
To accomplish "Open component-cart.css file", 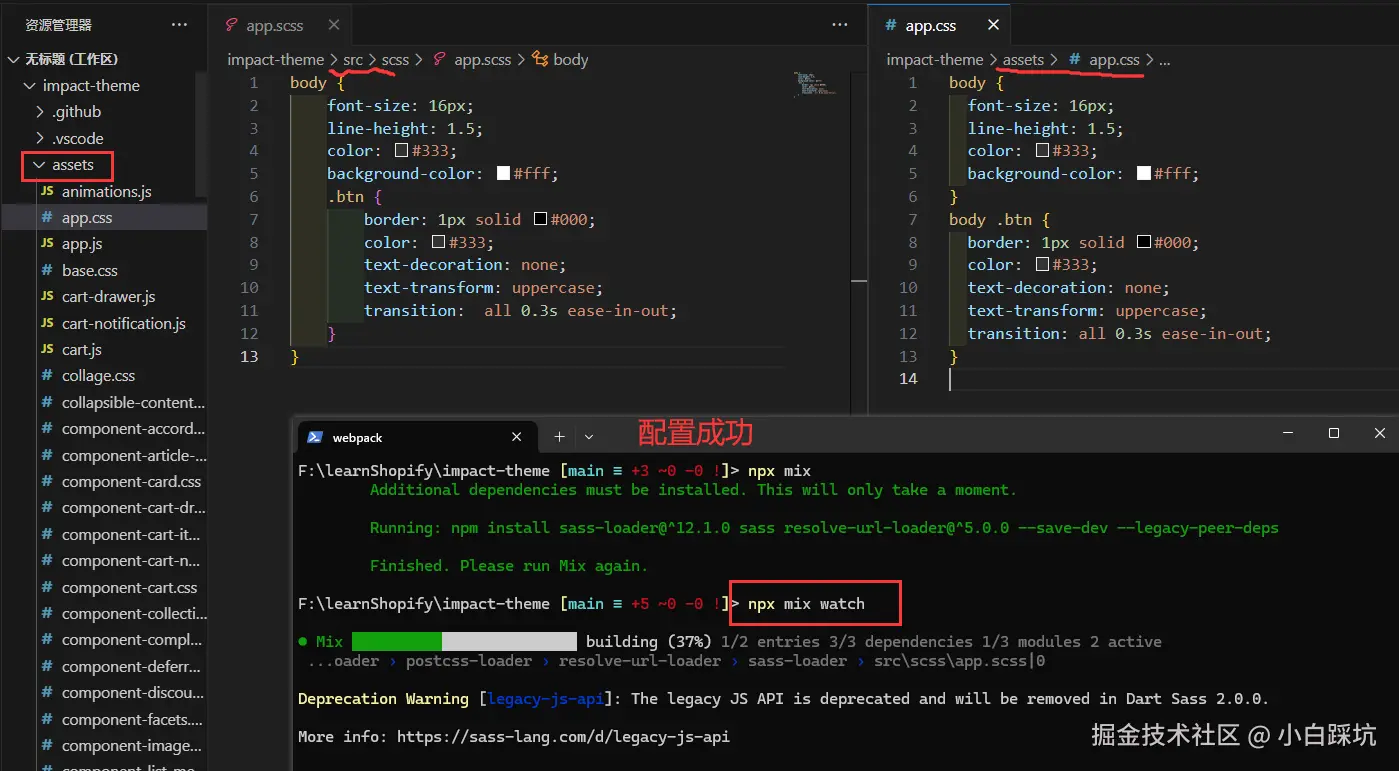I will click(x=130, y=588).
